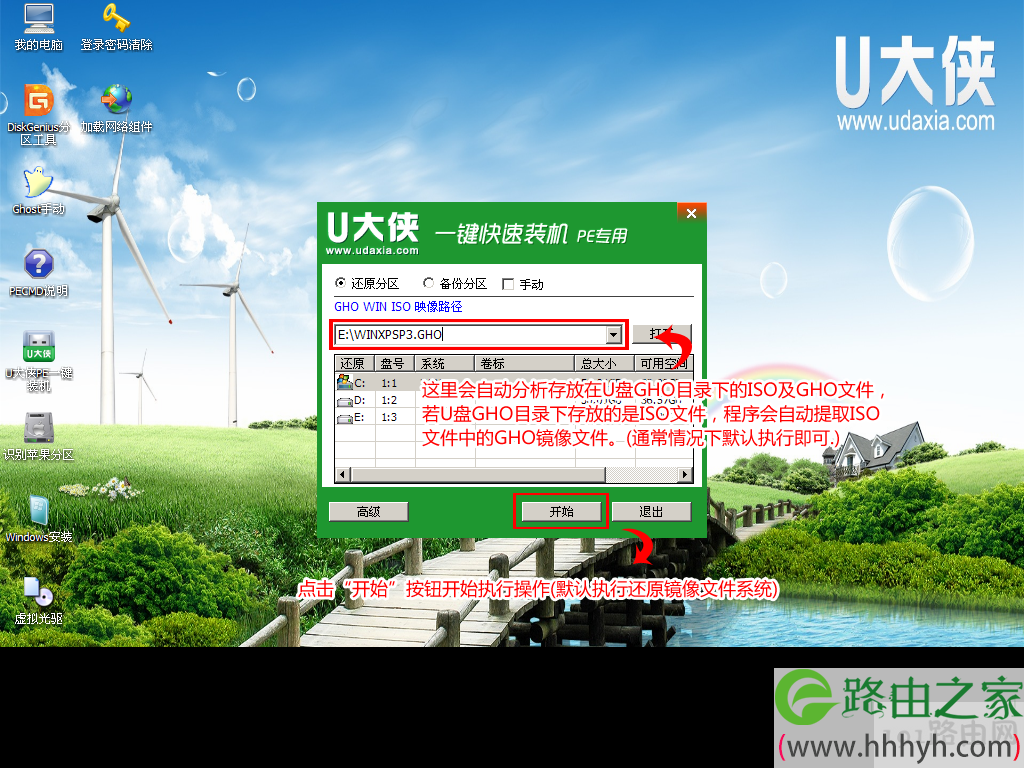Click the GHO WIN ISO 映像路径 label
This screenshot has width=1024, height=768.
pos(398,306)
